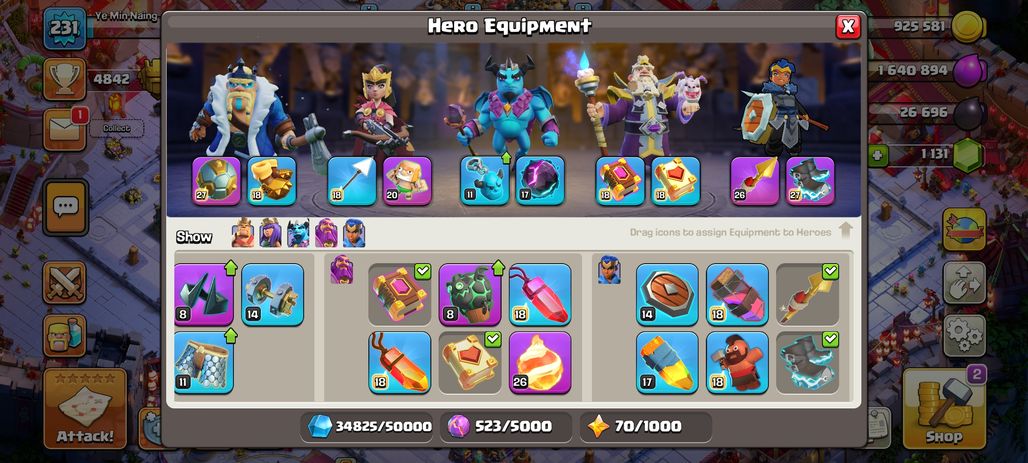Filter equipment by Archer Queen icon
This screenshot has height=463, width=1028.
(270, 233)
